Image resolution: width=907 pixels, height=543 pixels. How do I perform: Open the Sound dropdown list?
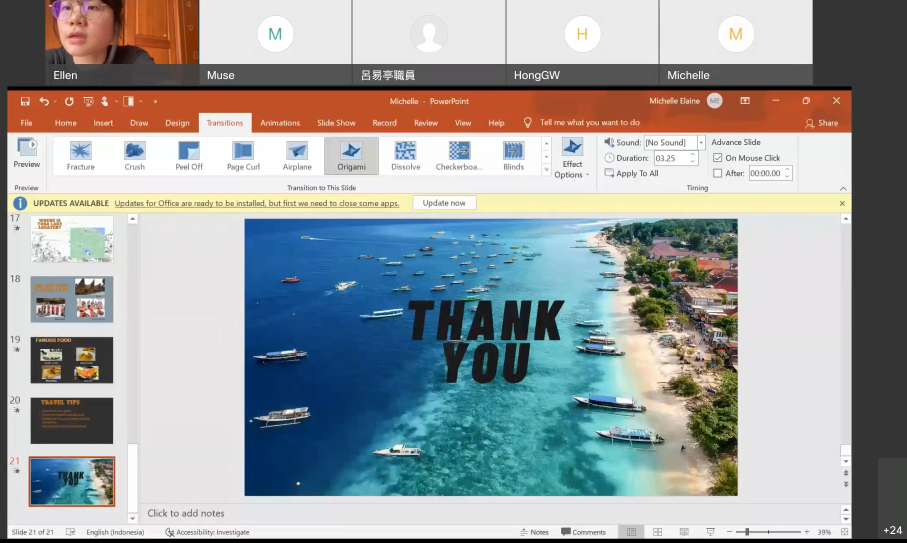701,142
